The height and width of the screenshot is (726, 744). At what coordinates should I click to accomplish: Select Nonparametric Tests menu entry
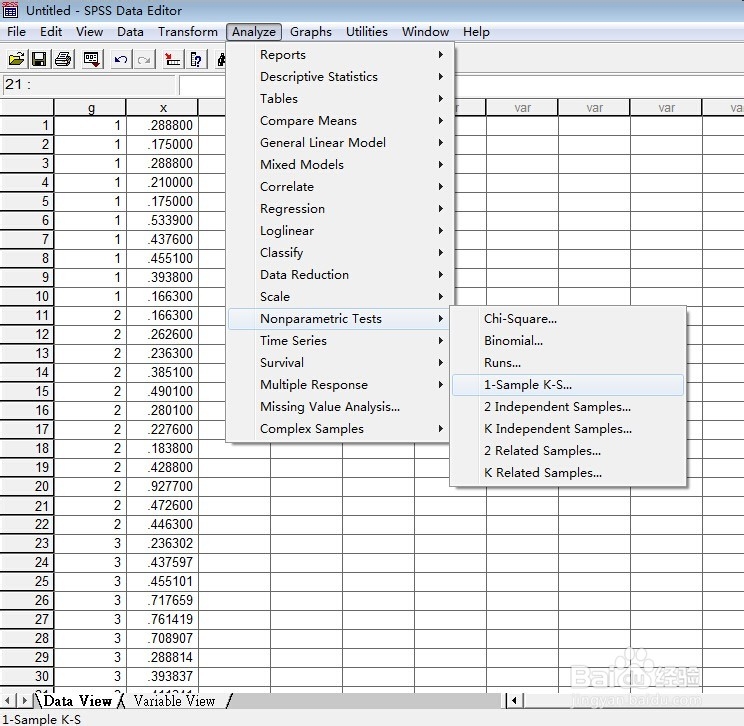click(x=339, y=318)
